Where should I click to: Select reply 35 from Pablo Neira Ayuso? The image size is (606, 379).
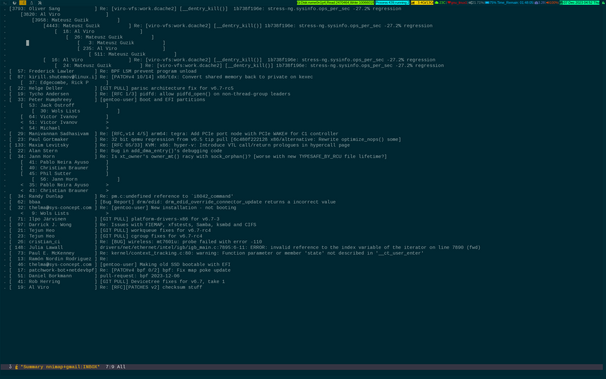tap(65, 185)
